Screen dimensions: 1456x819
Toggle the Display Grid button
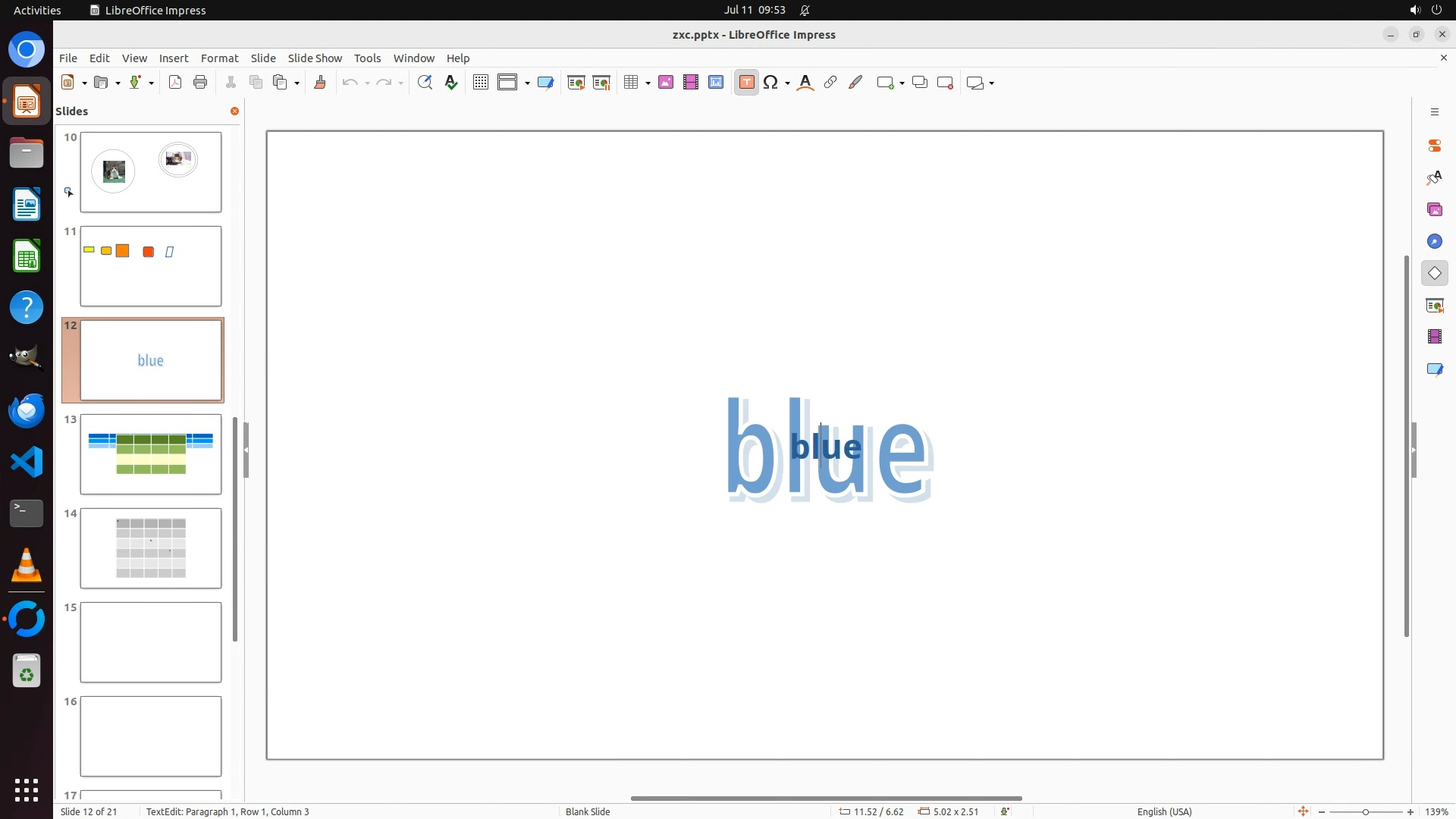pyautogui.click(x=480, y=83)
